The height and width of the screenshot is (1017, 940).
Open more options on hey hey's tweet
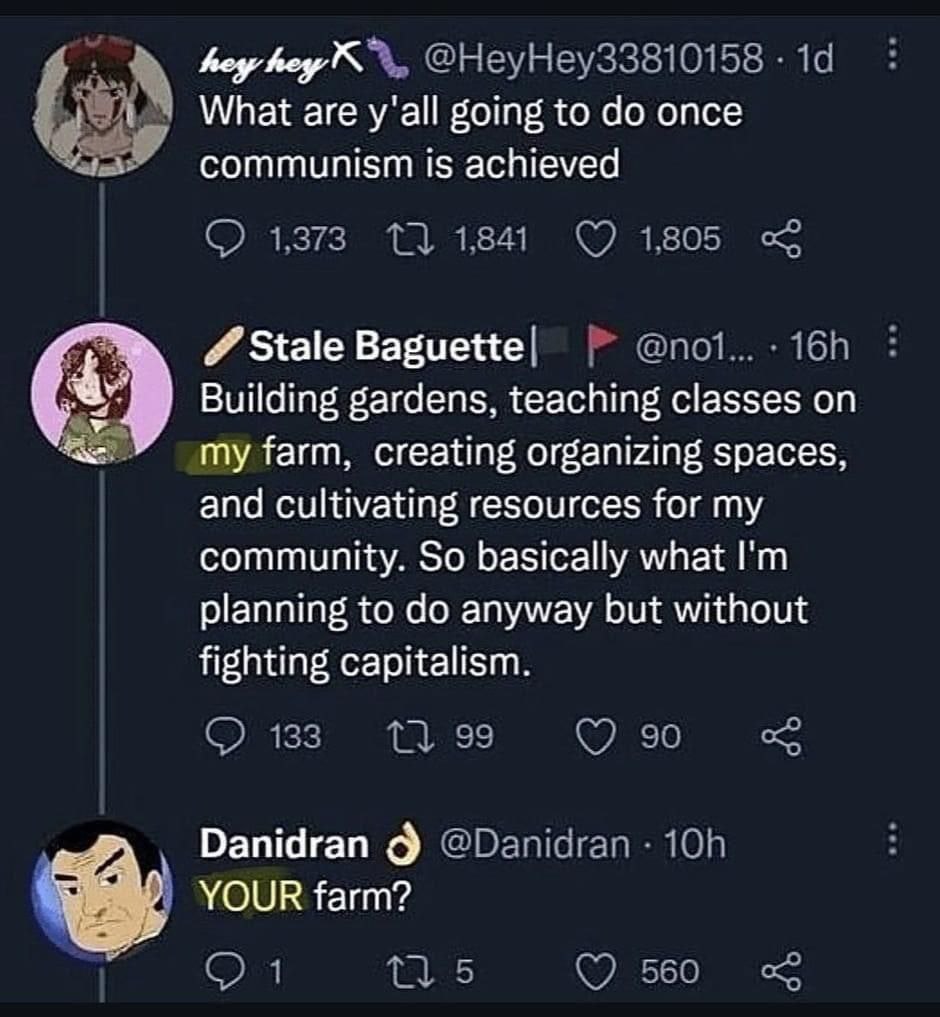point(895,58)
